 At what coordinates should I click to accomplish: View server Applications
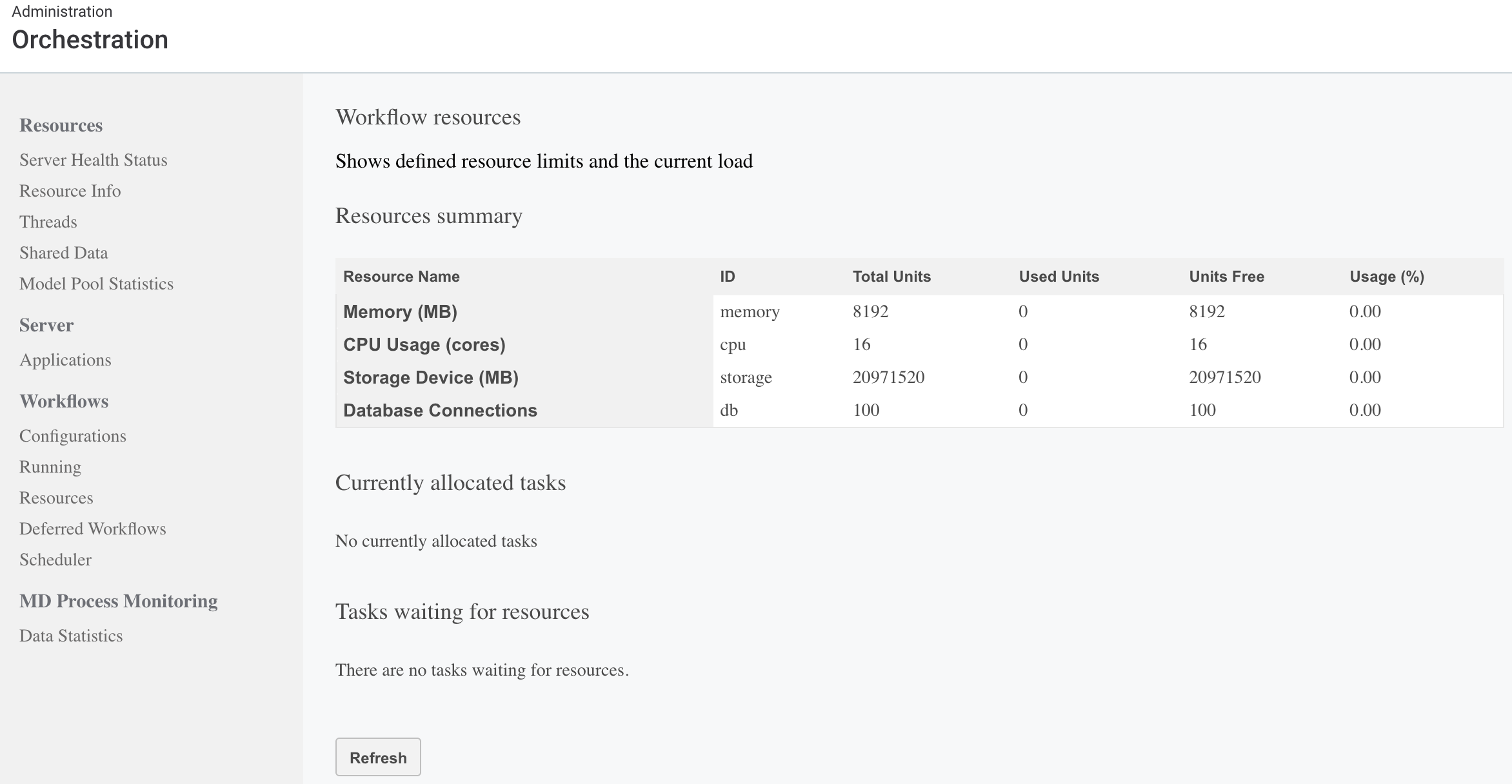pos(65,360)
